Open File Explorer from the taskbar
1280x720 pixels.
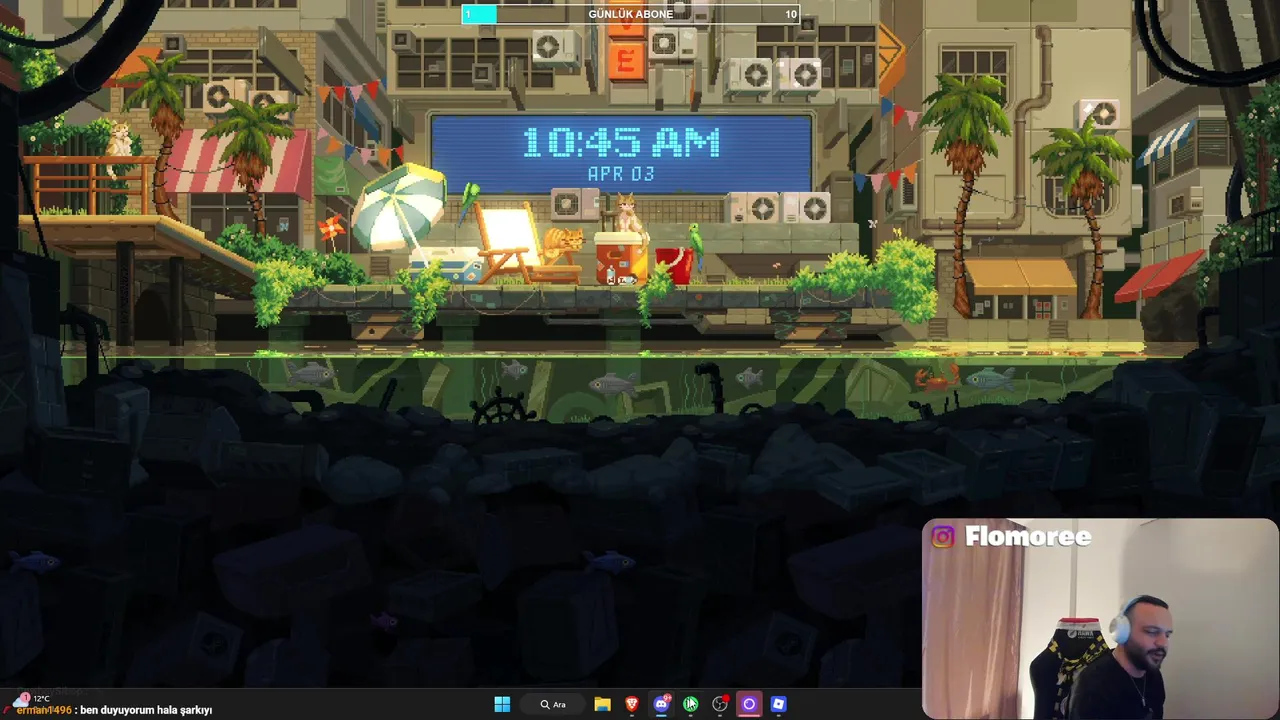pyautogui.click(x=602, y=704)
